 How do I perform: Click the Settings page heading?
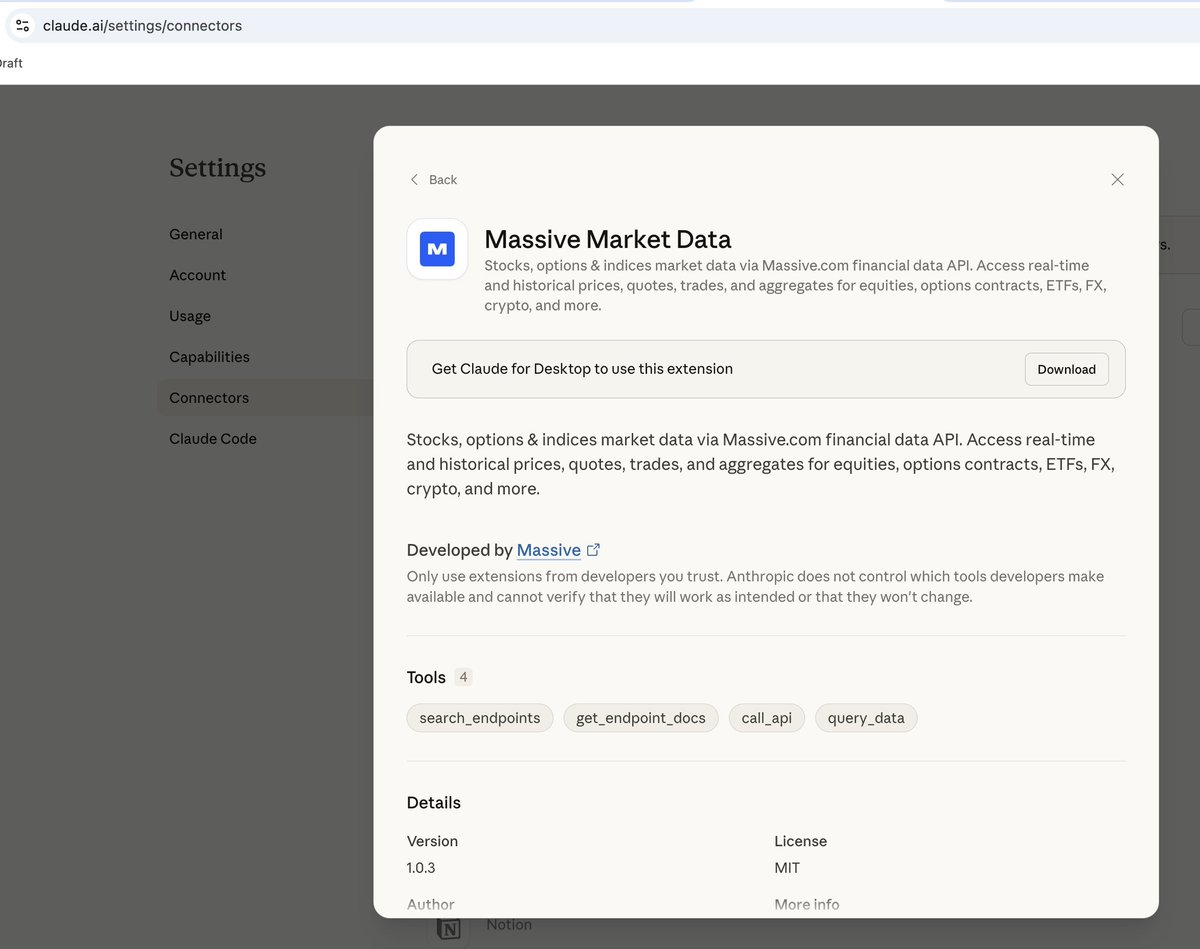click(x=218, y=167)
